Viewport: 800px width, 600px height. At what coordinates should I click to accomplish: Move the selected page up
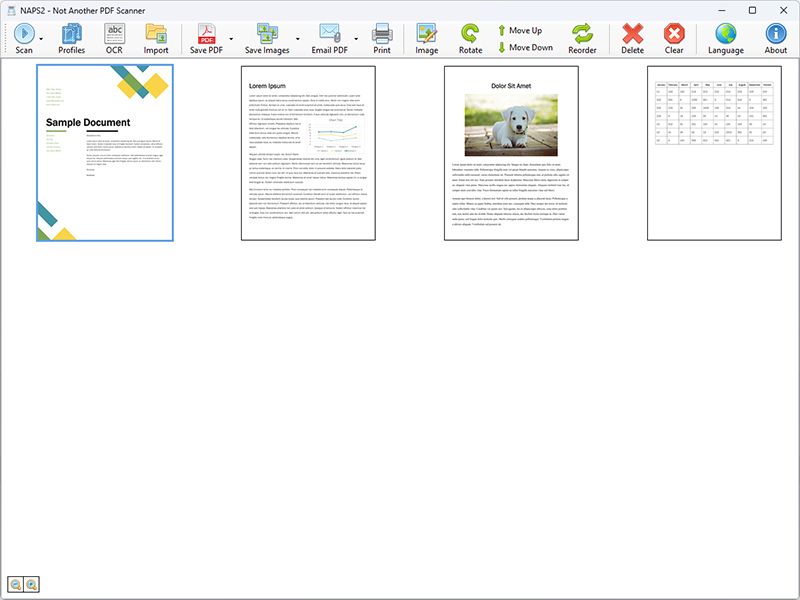tap(520, 31)
